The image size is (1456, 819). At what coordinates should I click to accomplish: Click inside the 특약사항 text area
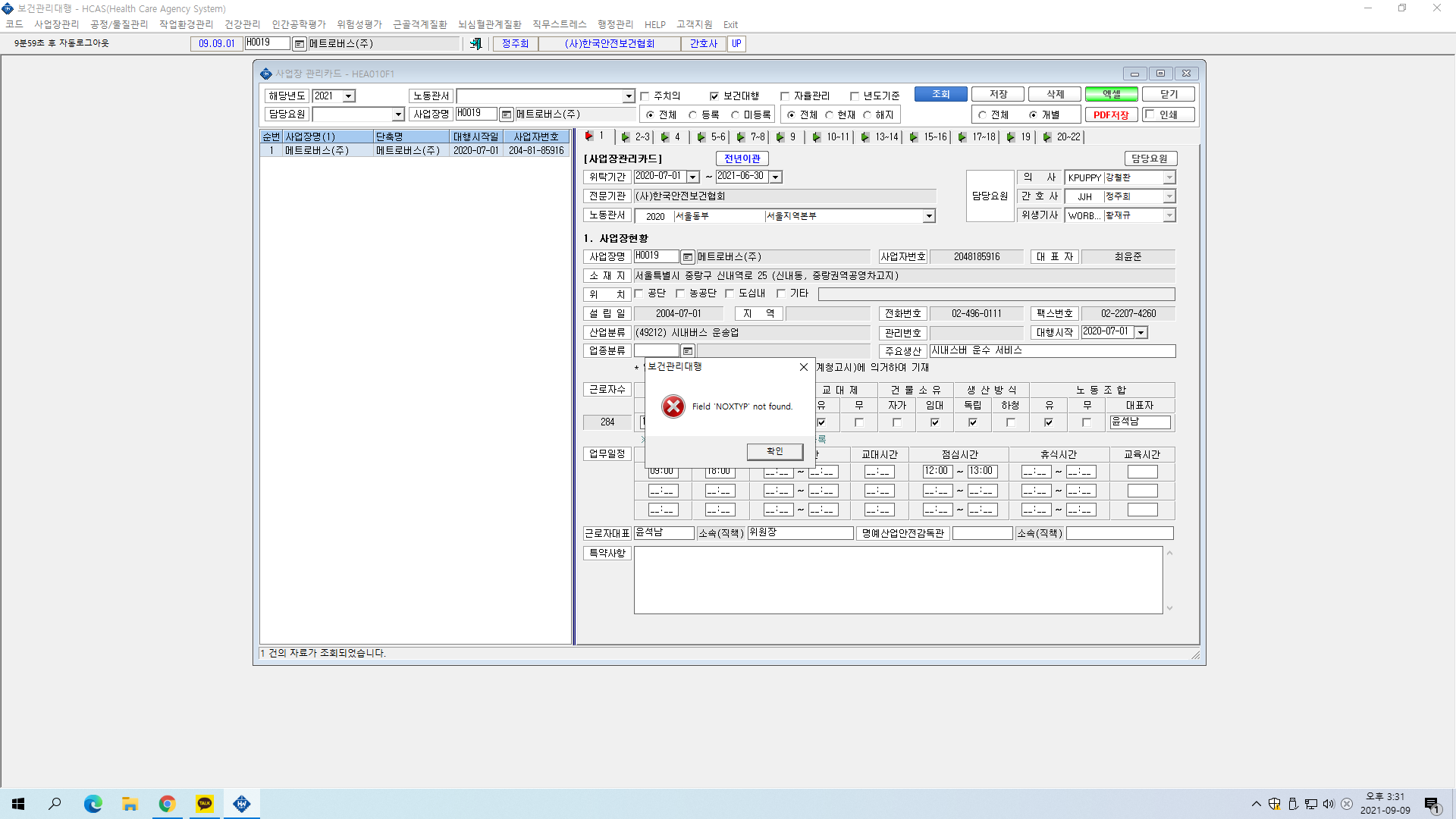point(898,580)
